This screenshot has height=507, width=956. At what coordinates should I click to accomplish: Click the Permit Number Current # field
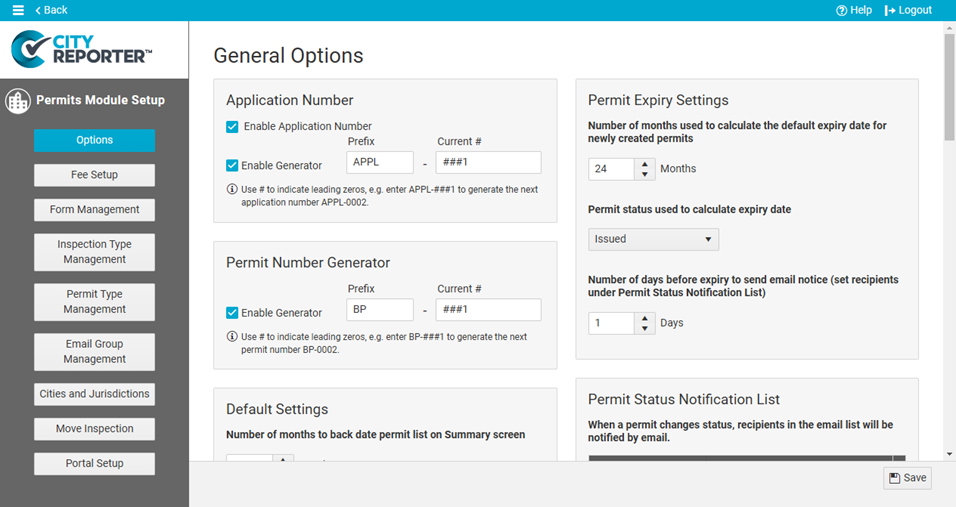pos(488,310)
